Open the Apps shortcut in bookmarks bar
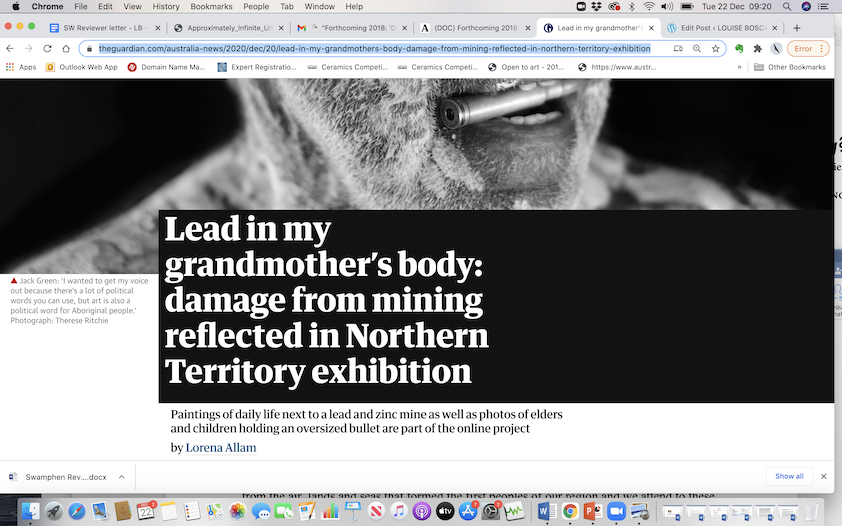This screenshot has width=842, height=526. pyautogui.click(x=20, y=67)
